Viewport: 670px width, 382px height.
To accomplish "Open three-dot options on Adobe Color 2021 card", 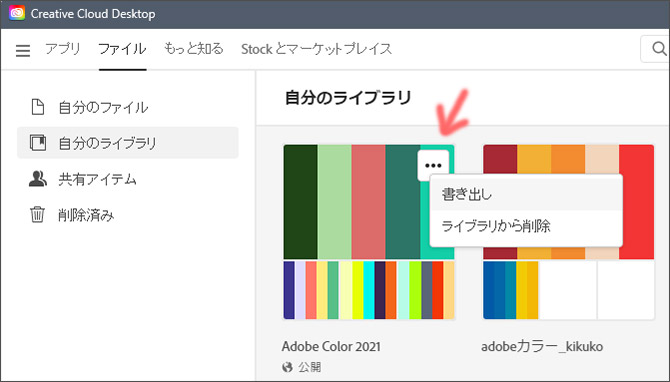I will (433, 165).
